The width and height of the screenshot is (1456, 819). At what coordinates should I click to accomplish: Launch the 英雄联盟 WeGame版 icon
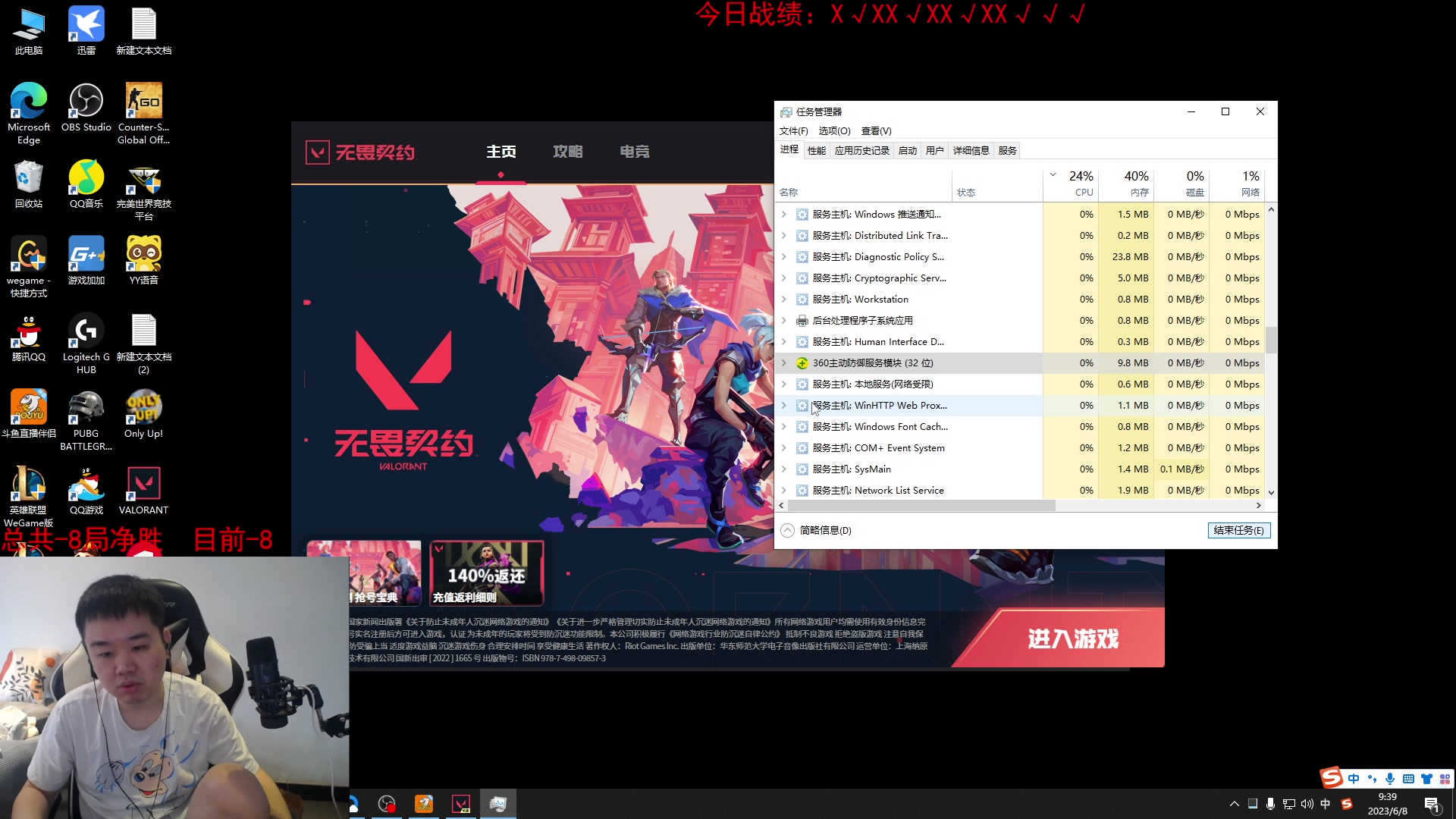tap(29, 497)
